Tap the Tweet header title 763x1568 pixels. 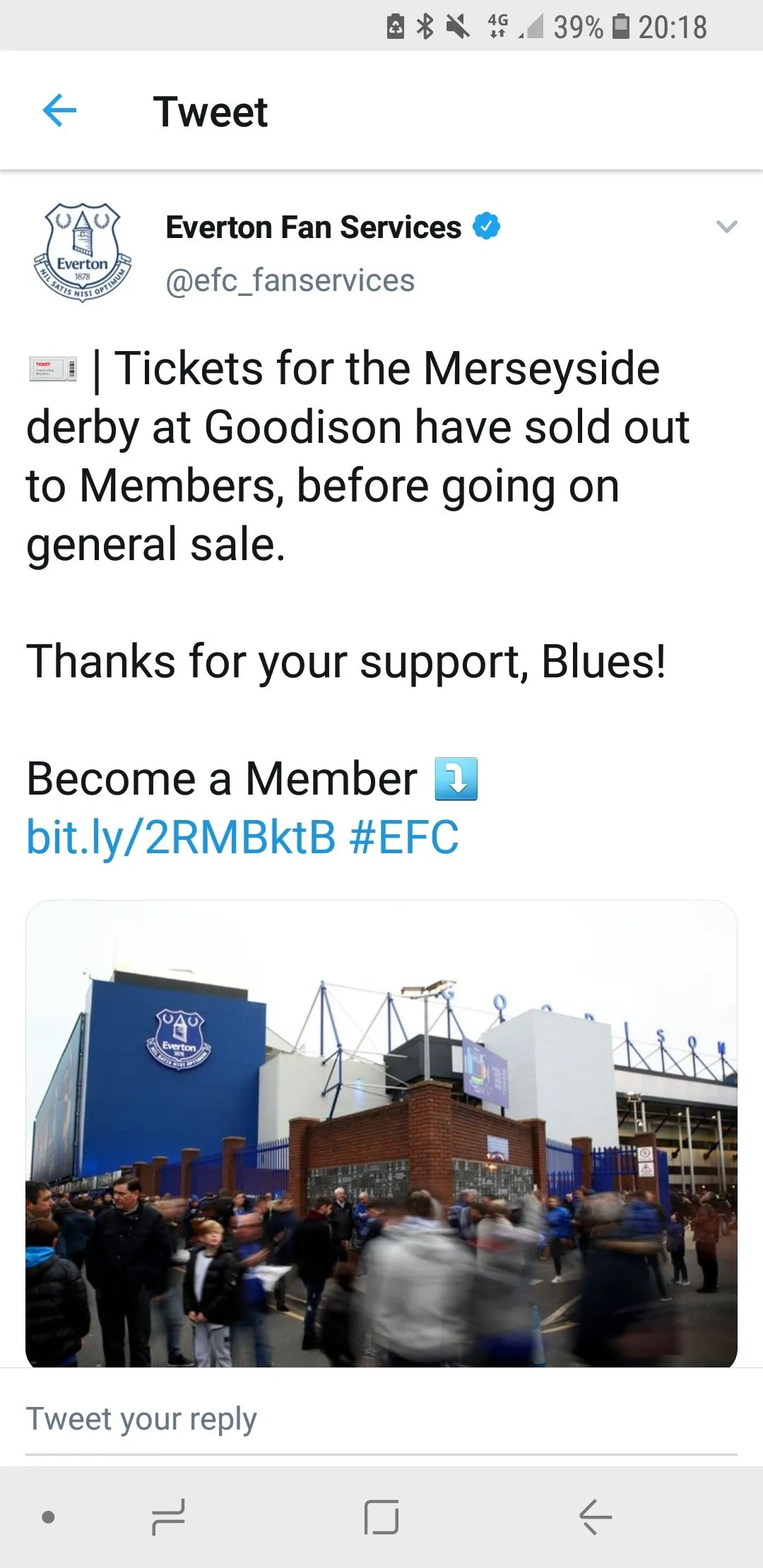[211, 112]
